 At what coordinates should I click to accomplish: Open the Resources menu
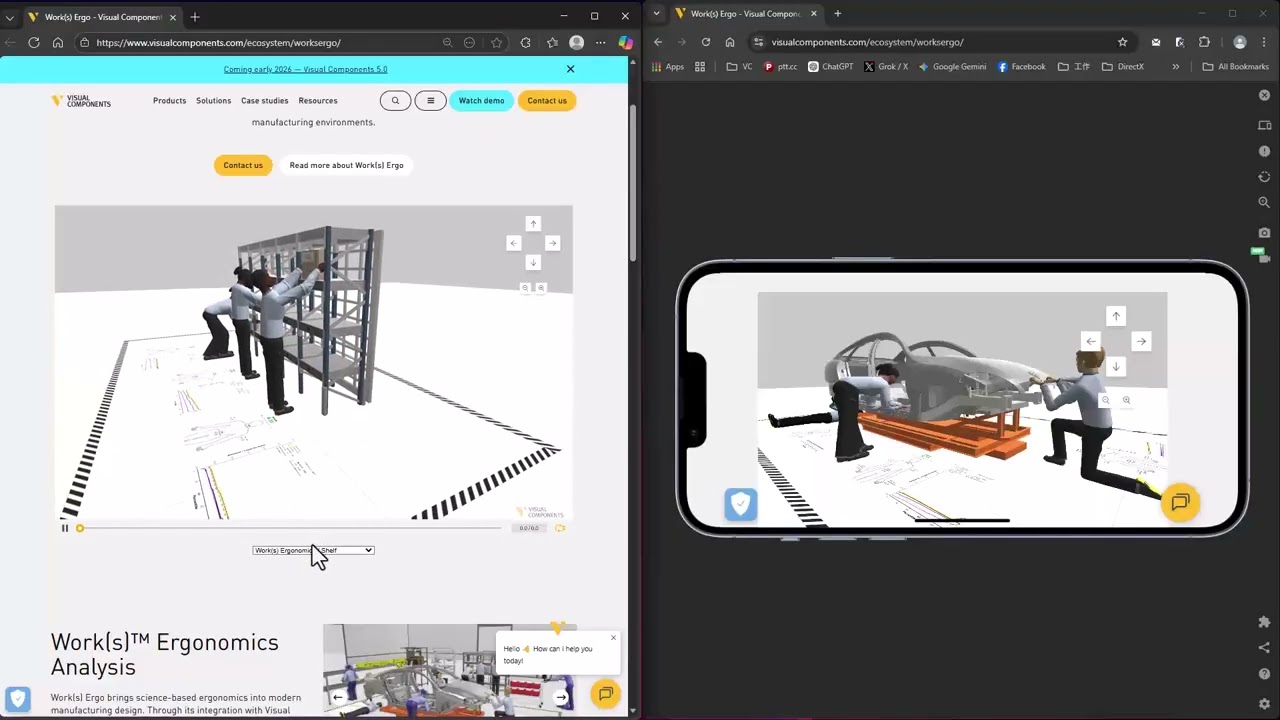pyautogui.click(x=318, y=100)
